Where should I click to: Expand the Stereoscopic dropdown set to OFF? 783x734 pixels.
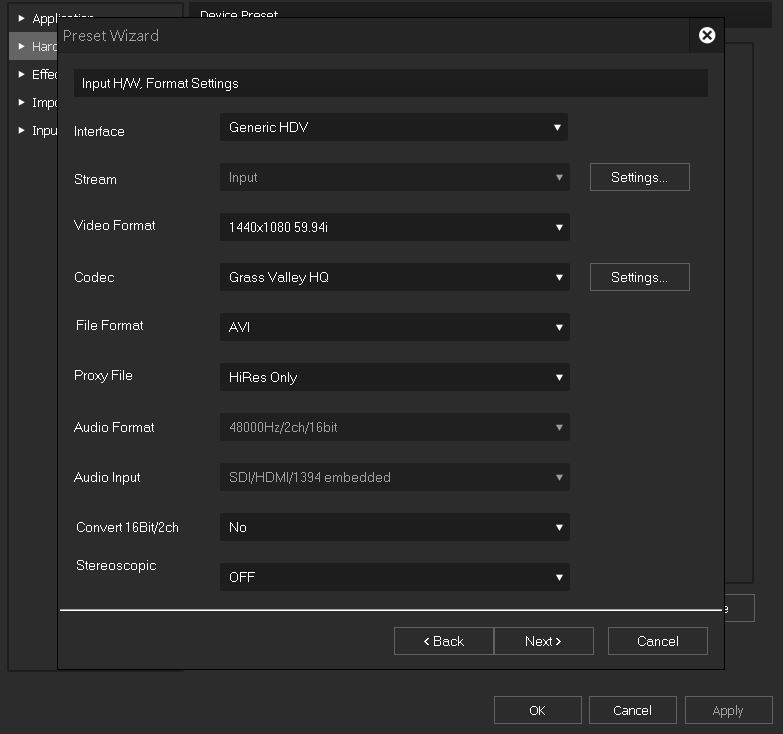[x=394, y=577]
